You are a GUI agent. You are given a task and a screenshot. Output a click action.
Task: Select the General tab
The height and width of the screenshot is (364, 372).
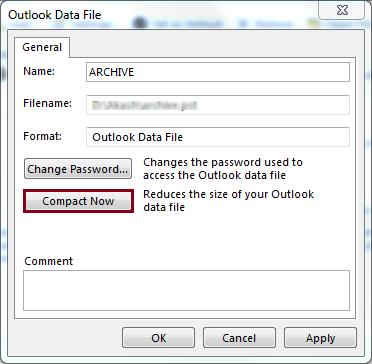[x=42, y=47]
